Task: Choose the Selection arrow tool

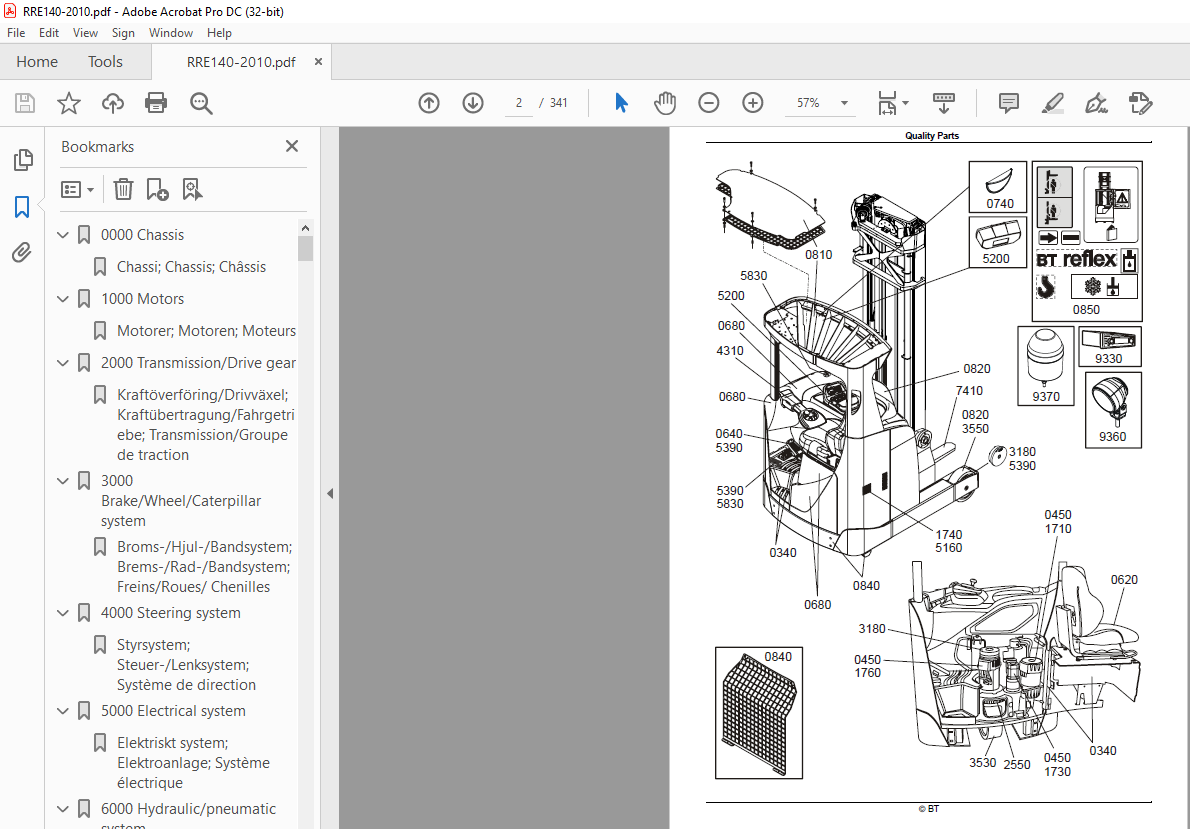Action: (x=621, y=102)
